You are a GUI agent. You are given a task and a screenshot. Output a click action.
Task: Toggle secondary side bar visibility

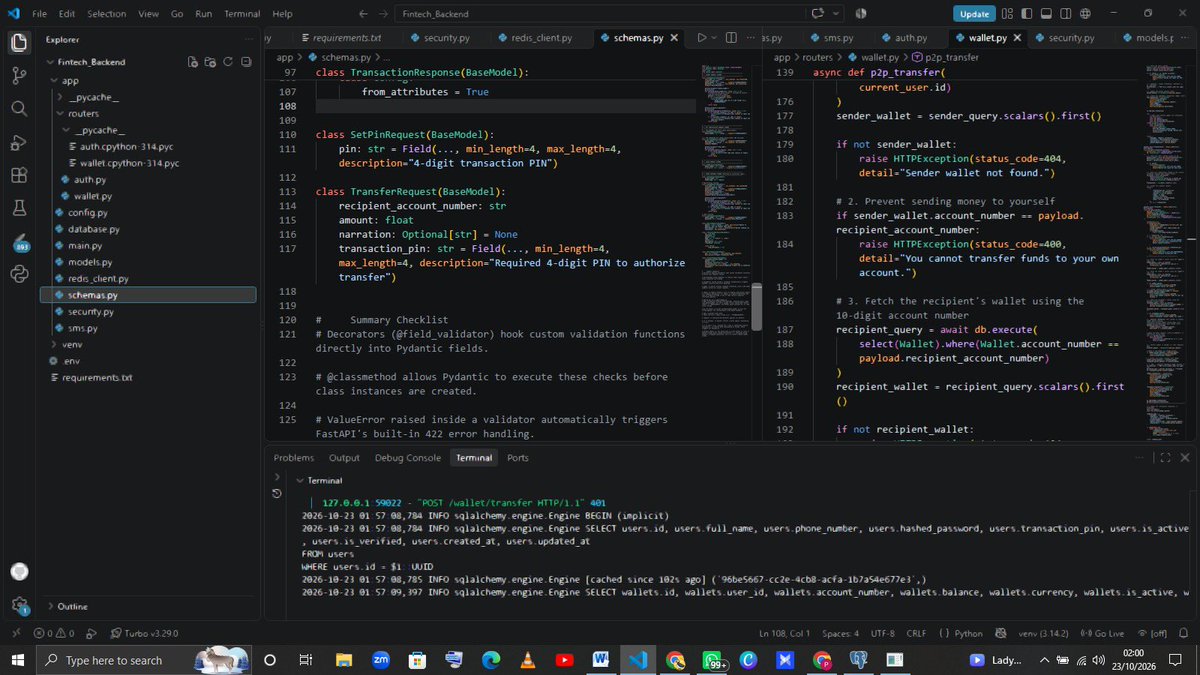1065,13
